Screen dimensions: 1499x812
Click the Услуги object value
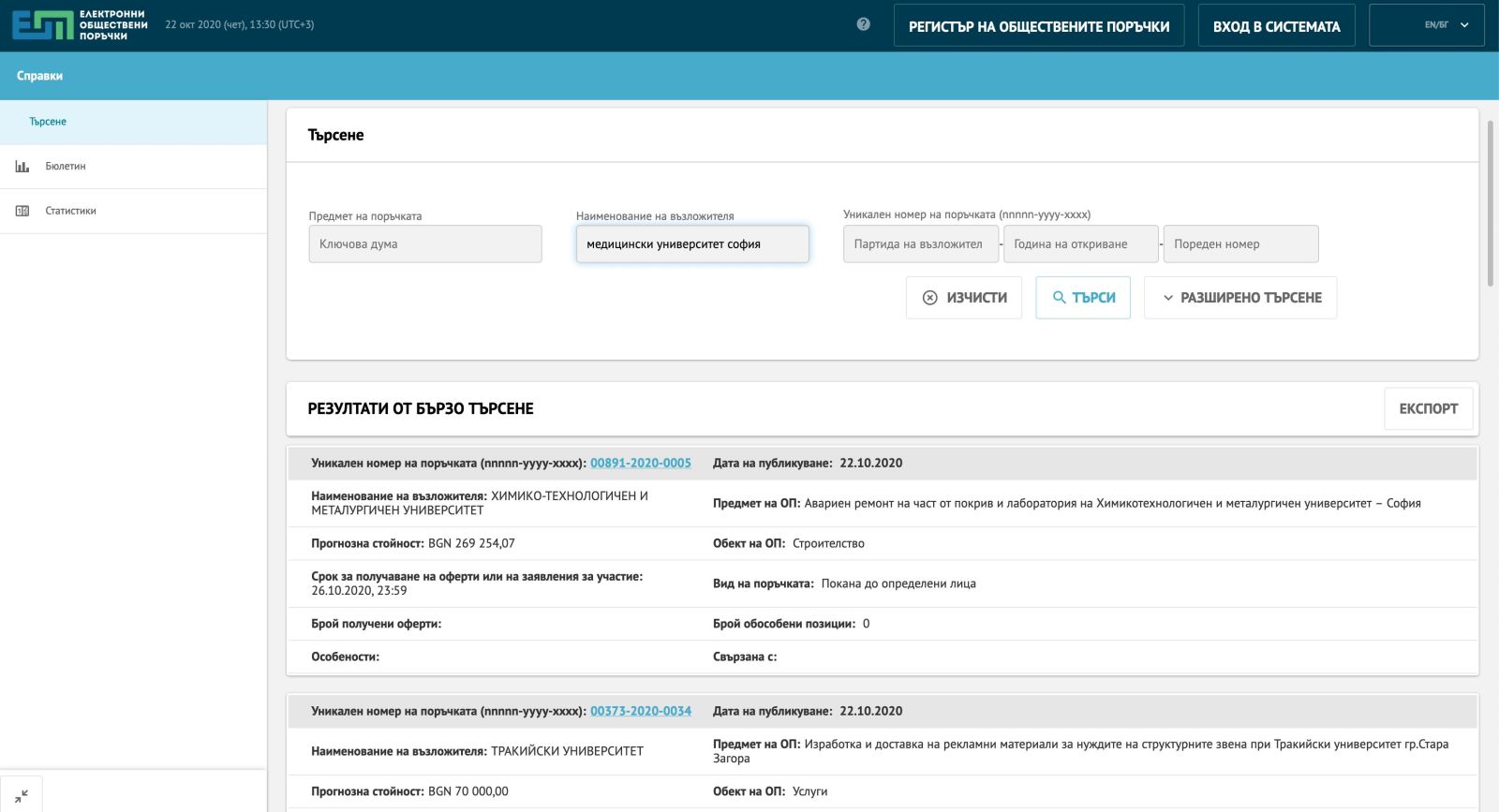tap(809, 791)
